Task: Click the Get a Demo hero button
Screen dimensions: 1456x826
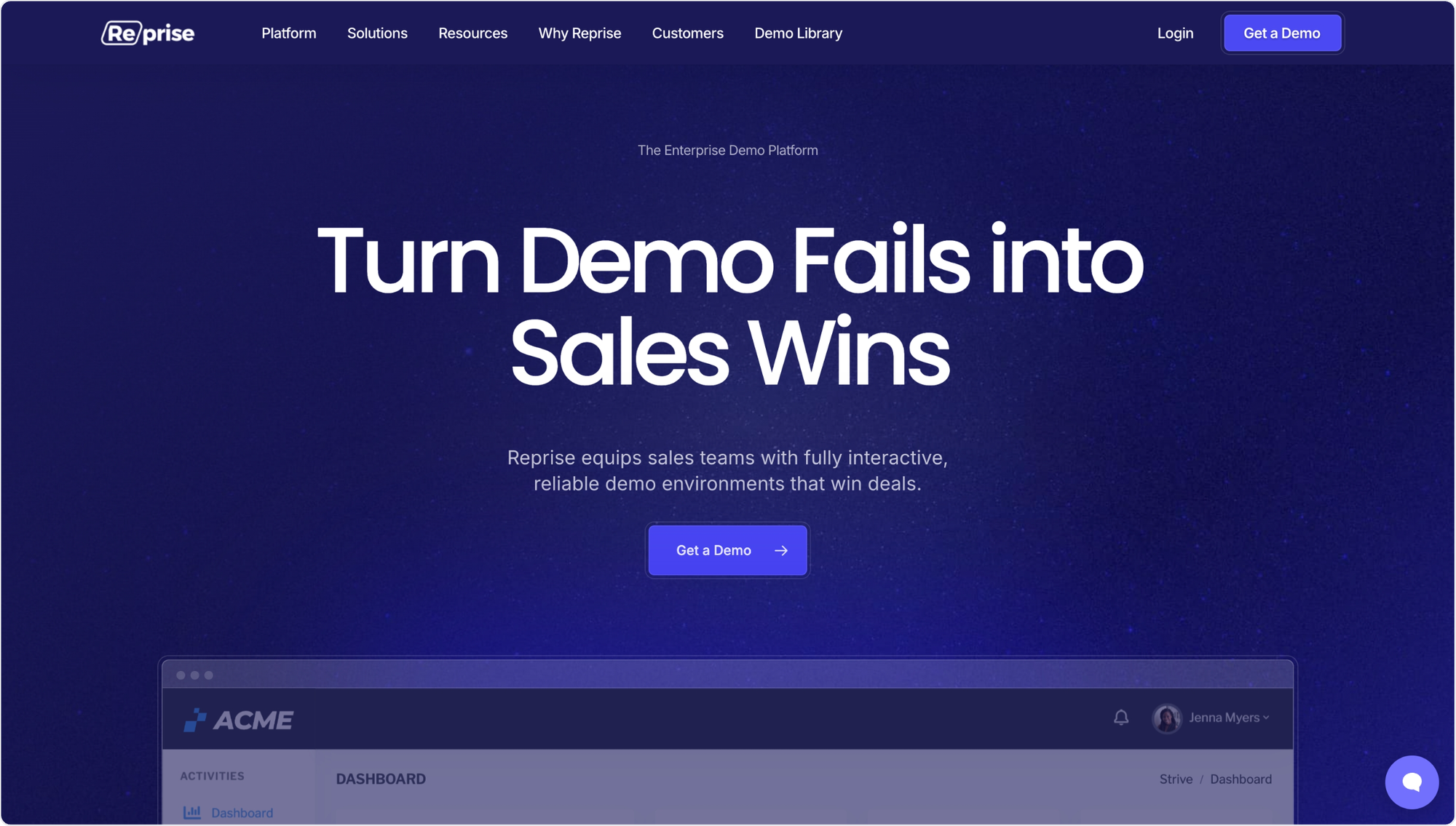Action: click(728, 550)
